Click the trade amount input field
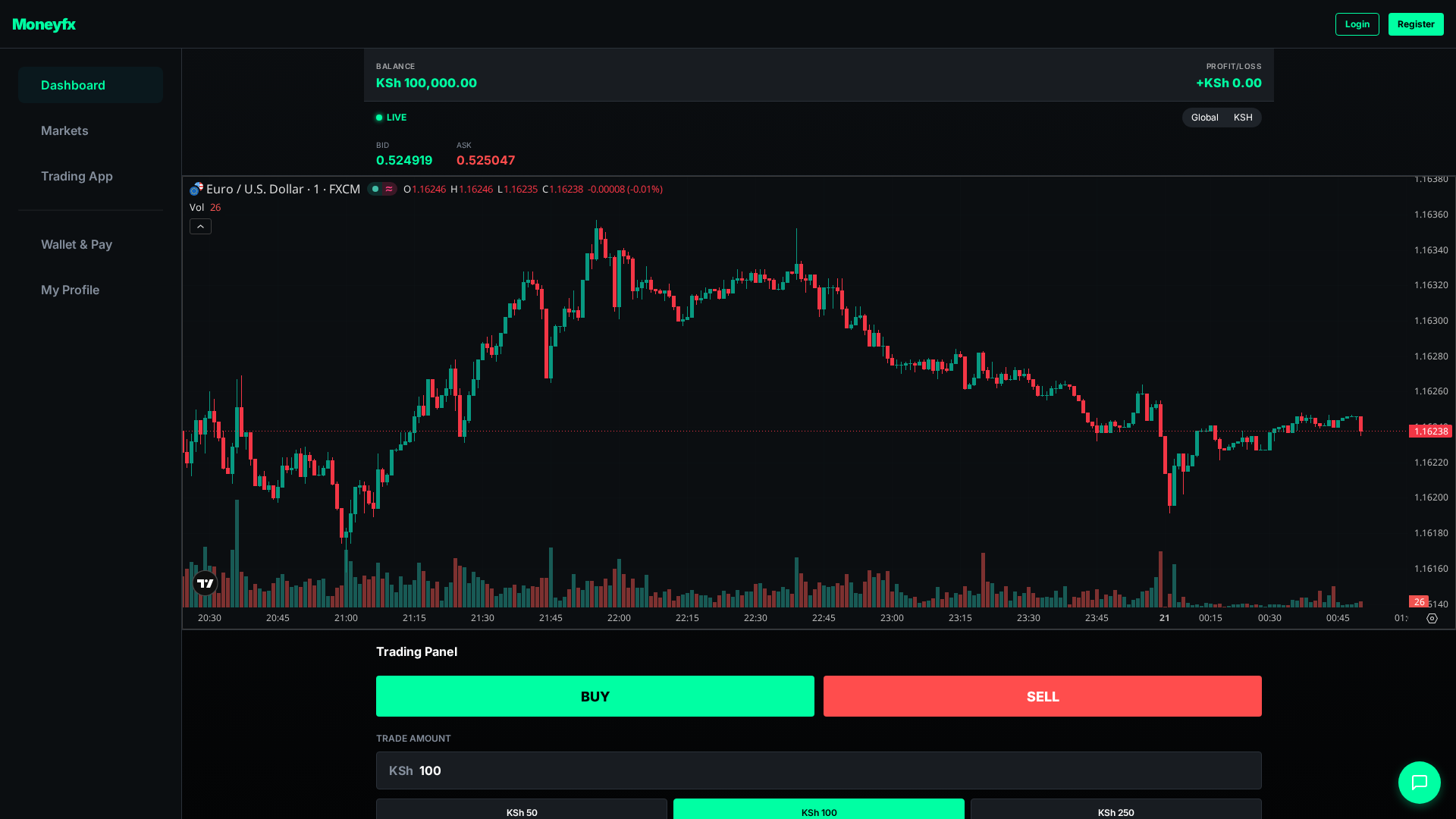1456x819 pixels. (x=819, y=770)
